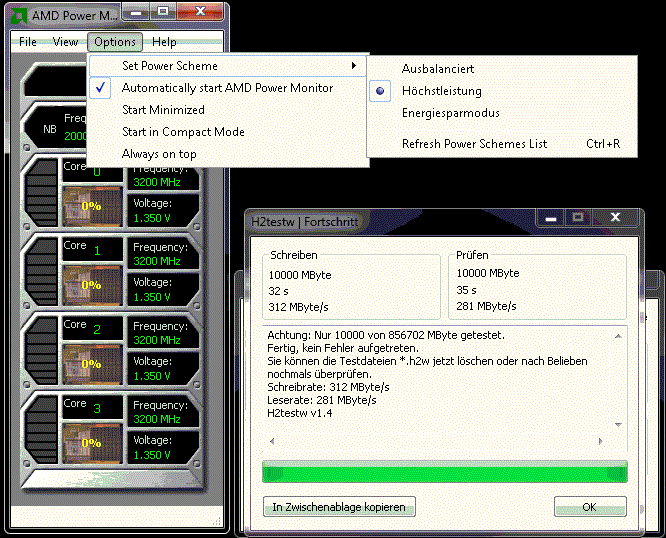
Task: Click Core 2 frequency 3200 MHz
Action: click(x=157, y=340)
